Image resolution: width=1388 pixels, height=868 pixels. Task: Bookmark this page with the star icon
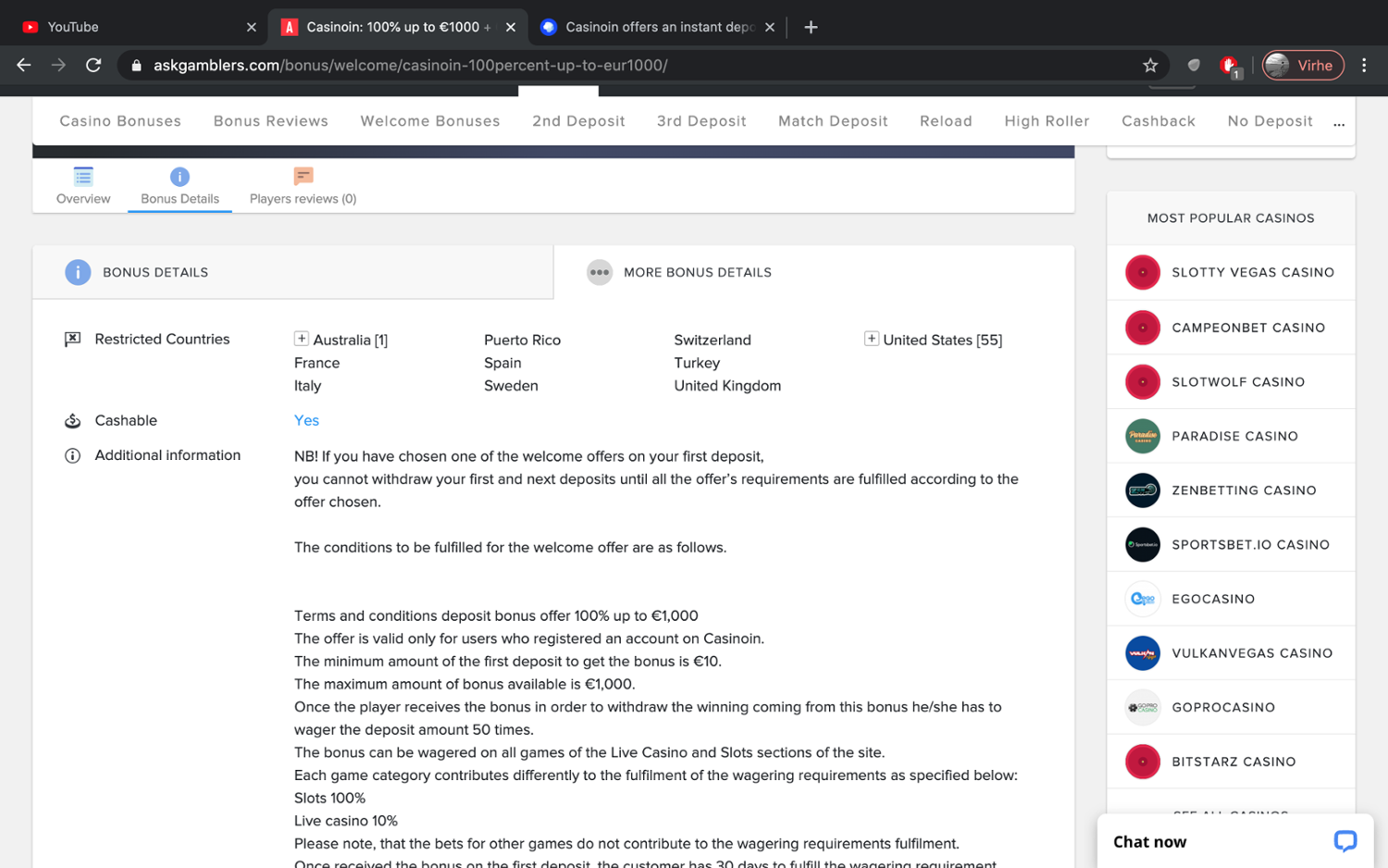[x=1149, y=65]
